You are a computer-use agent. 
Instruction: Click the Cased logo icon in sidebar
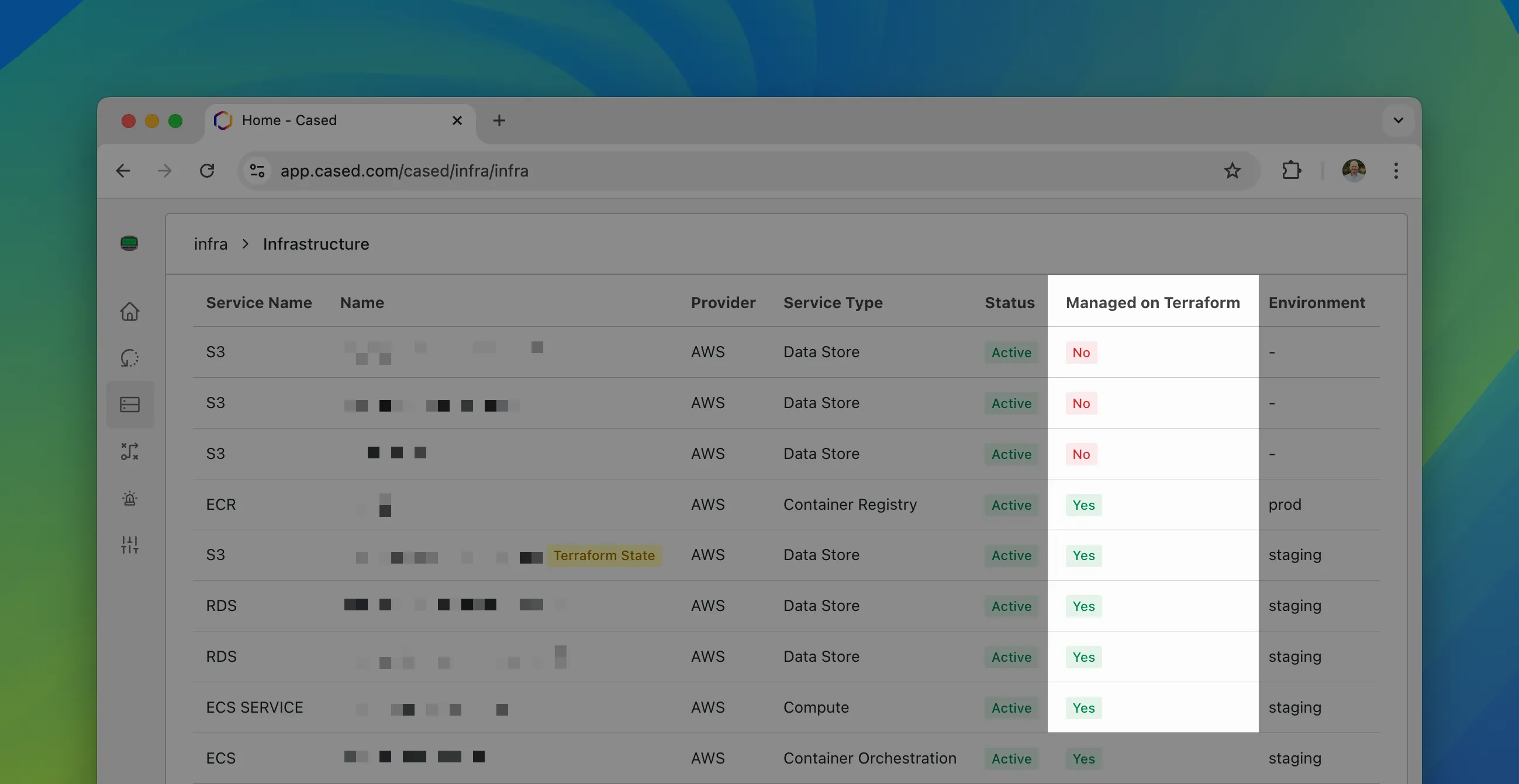(129, 243)
